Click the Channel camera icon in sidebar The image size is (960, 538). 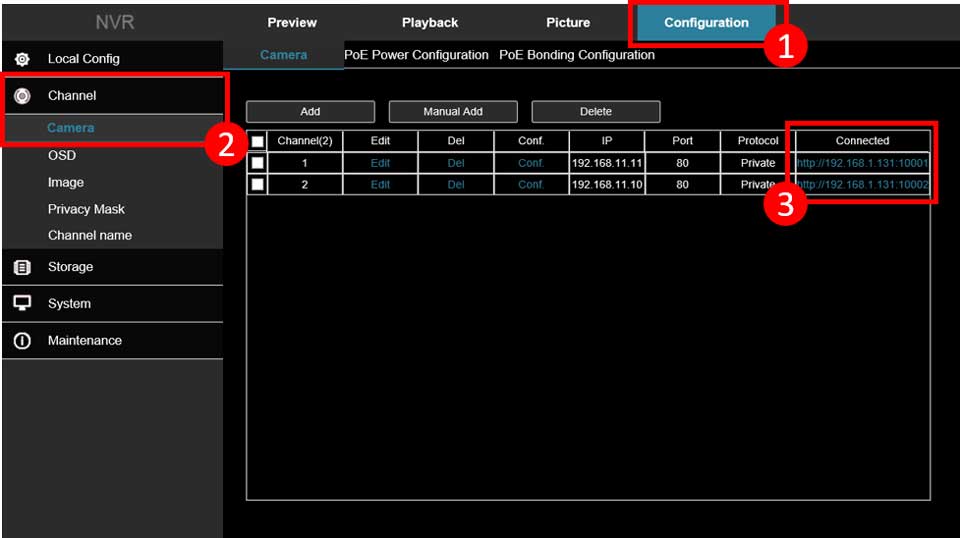click(x=22, y=96)
